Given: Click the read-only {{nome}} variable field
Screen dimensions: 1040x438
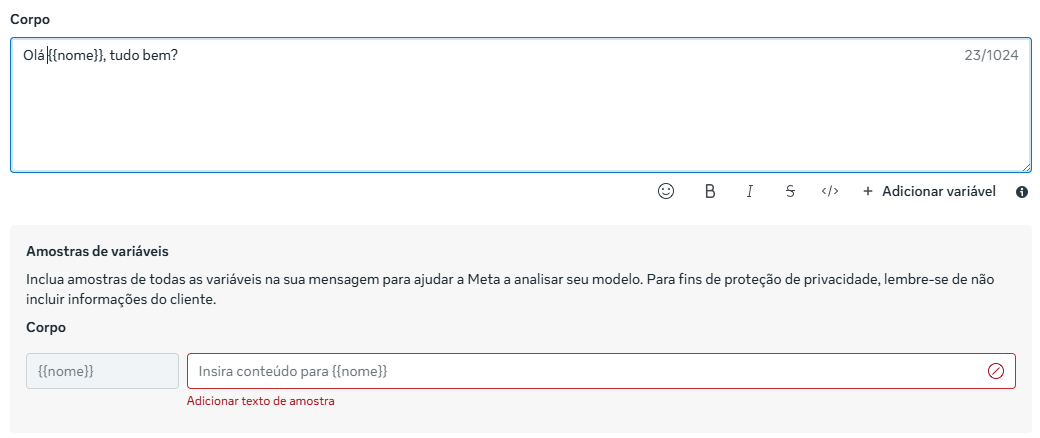Looking at the screenshot, I should (x=102, y=371).
